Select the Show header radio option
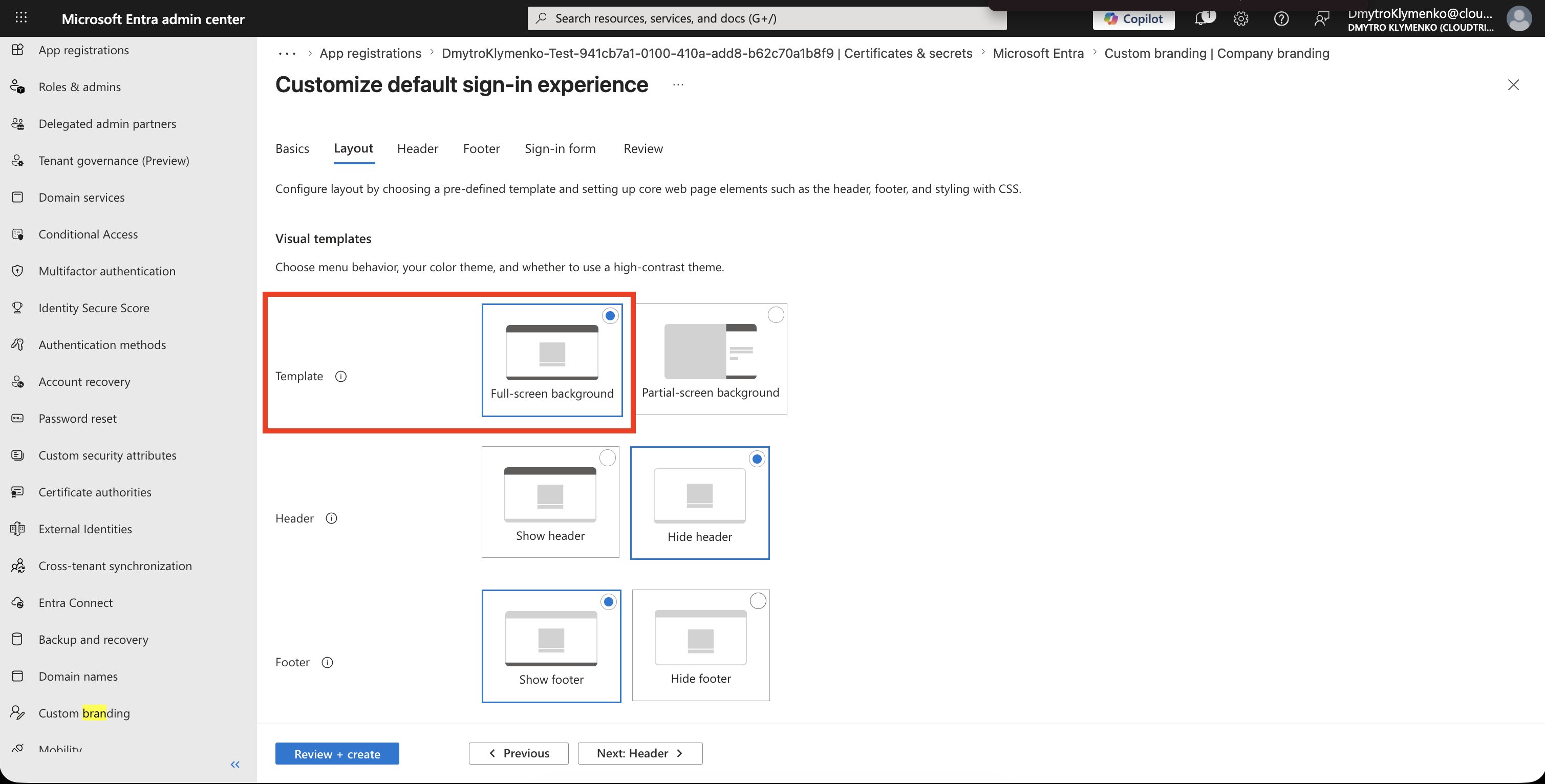 (608, 458)
